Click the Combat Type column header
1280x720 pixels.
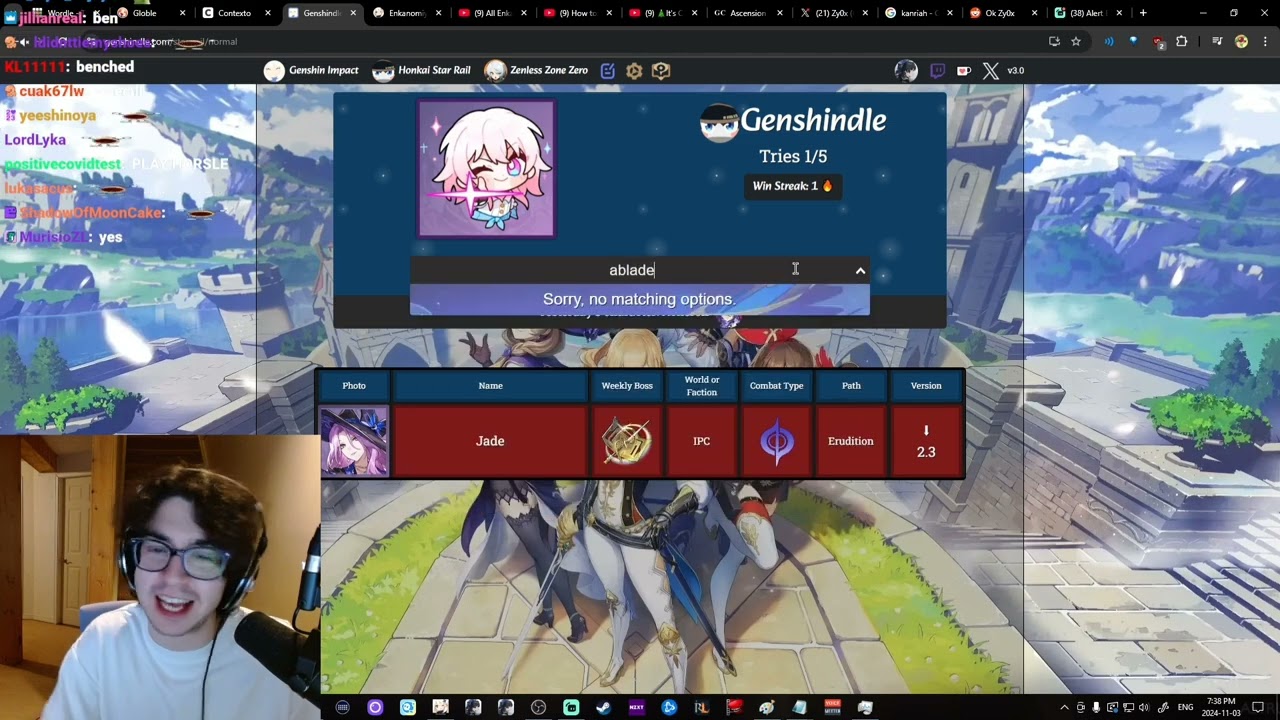pyautogui.click(x=777, y=386)
